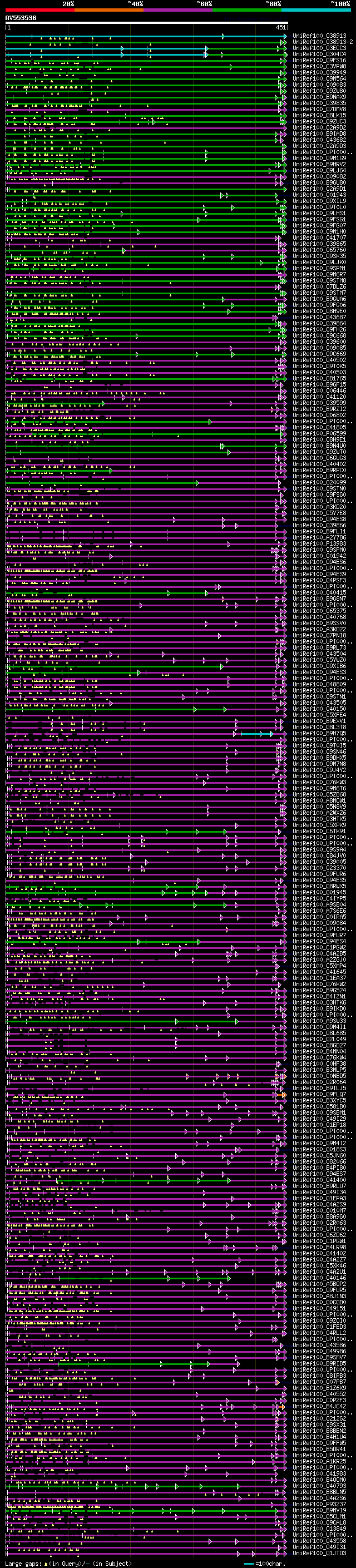Click UniRef100_Q43682 hit name
This screenshot has width=356, height=1568.
[x=319, y=140]
